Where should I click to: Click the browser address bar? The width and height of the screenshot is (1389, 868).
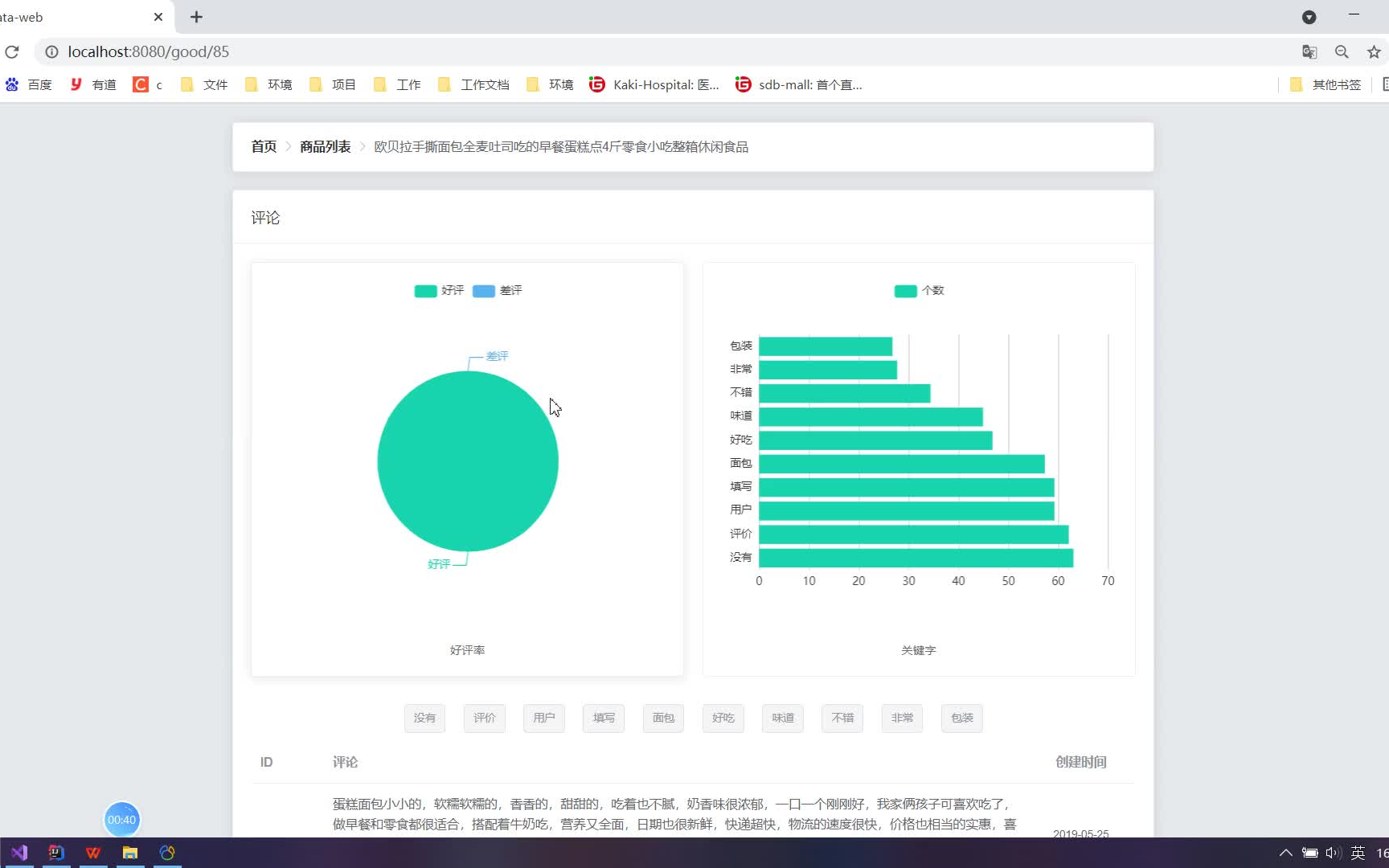tap(322, 51)
